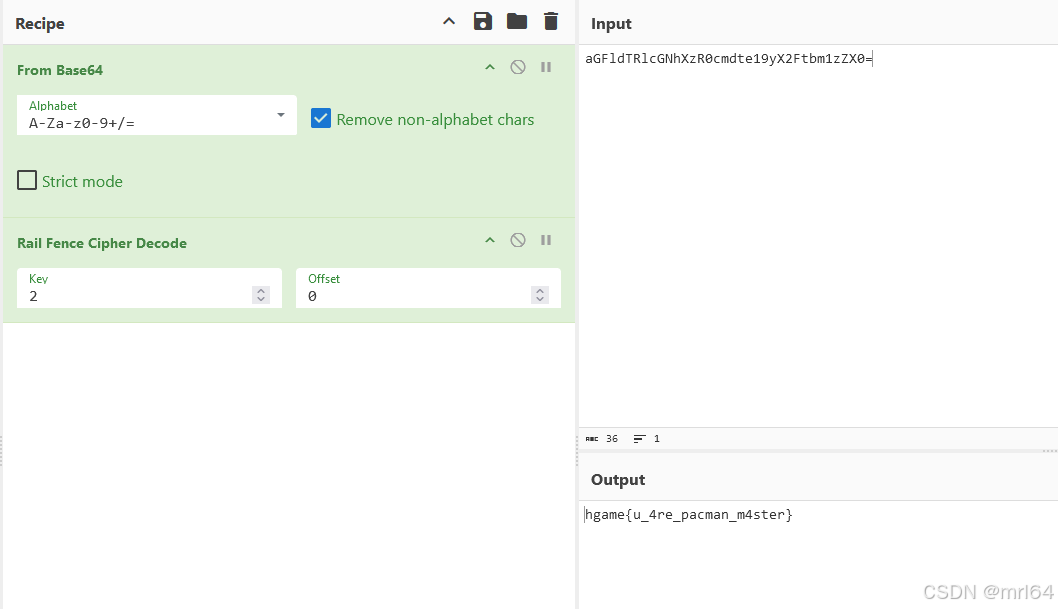
Task: Disable the Rail Fence Cipher Decode operation
Action: (518, 241)
